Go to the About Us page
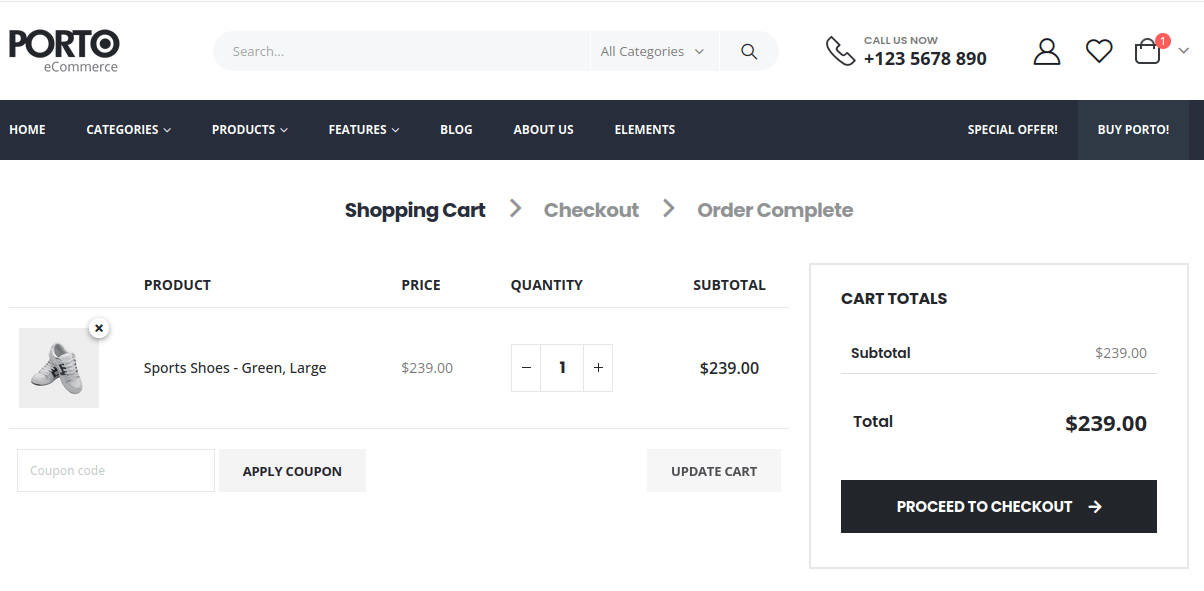1204x591 pixels. [543, 130]
